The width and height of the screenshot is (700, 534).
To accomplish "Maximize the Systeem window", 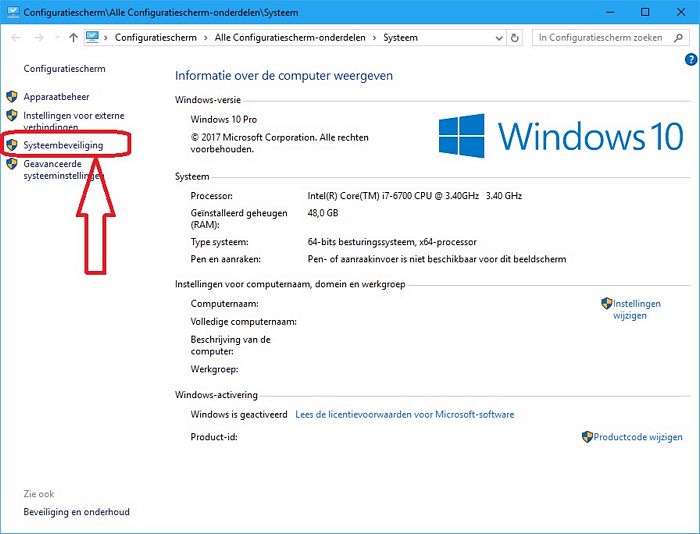I will [x=645, y=12].
